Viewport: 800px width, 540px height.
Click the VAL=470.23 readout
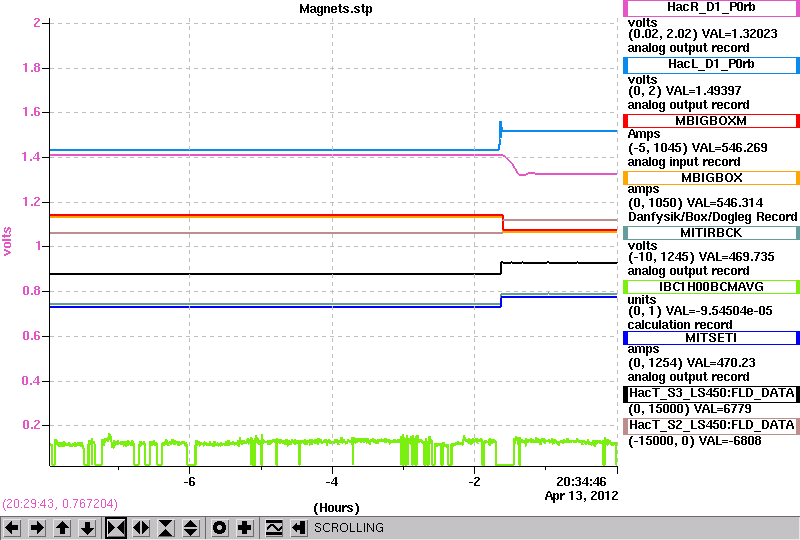721,363
